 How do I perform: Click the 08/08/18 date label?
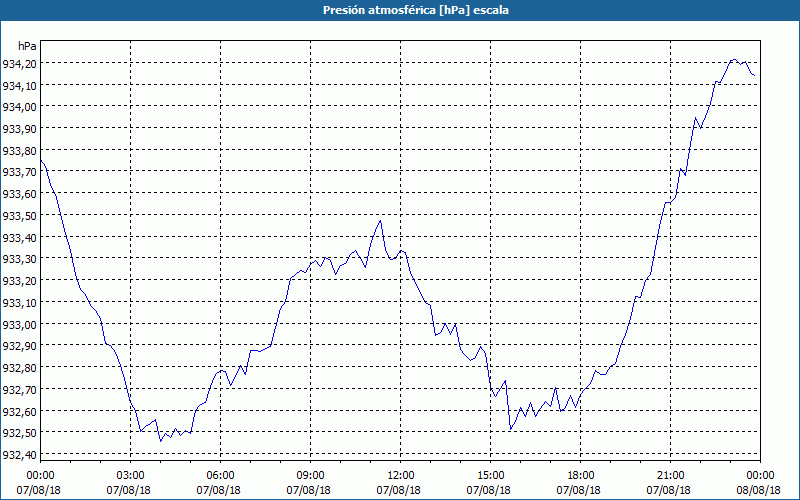(759, 490)
